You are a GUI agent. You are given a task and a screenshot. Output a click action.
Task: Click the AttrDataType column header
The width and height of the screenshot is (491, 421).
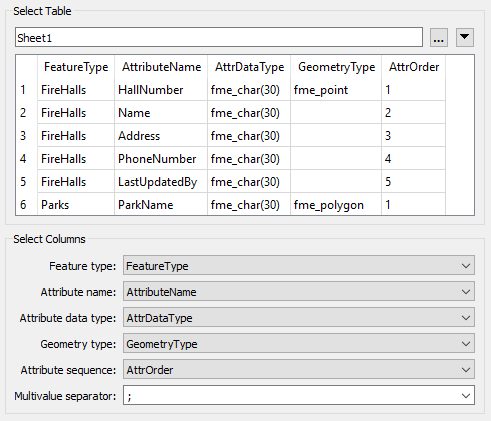(x=249, y=67)
